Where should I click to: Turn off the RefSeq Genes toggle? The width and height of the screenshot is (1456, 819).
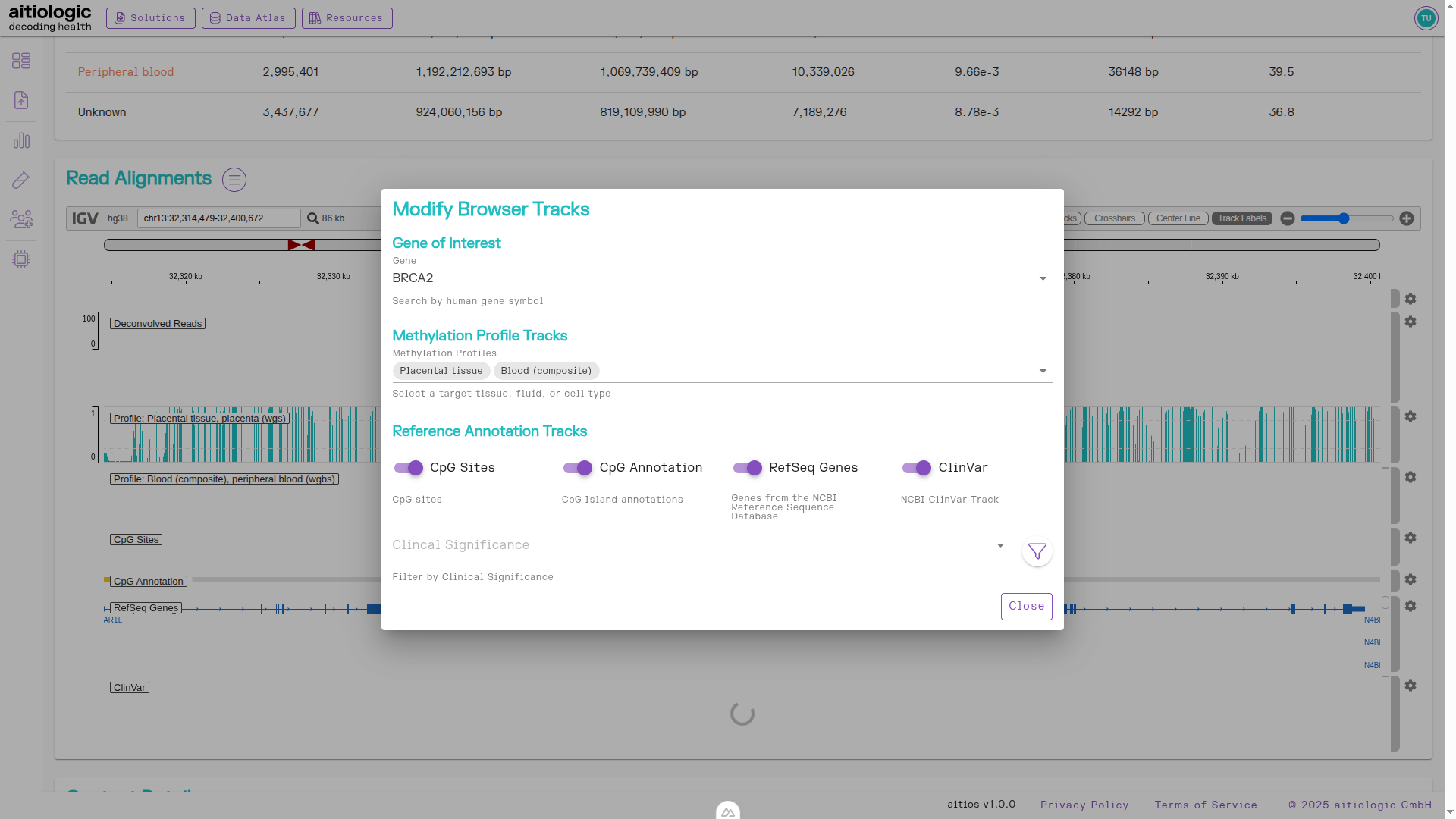[x=748, y=468]
